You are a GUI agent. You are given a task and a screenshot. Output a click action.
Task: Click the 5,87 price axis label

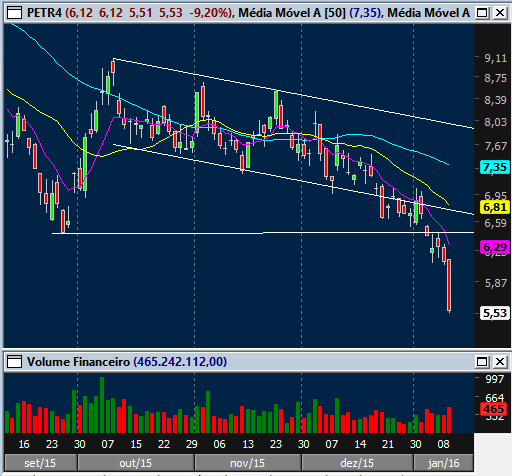click(x=495, y=283)
